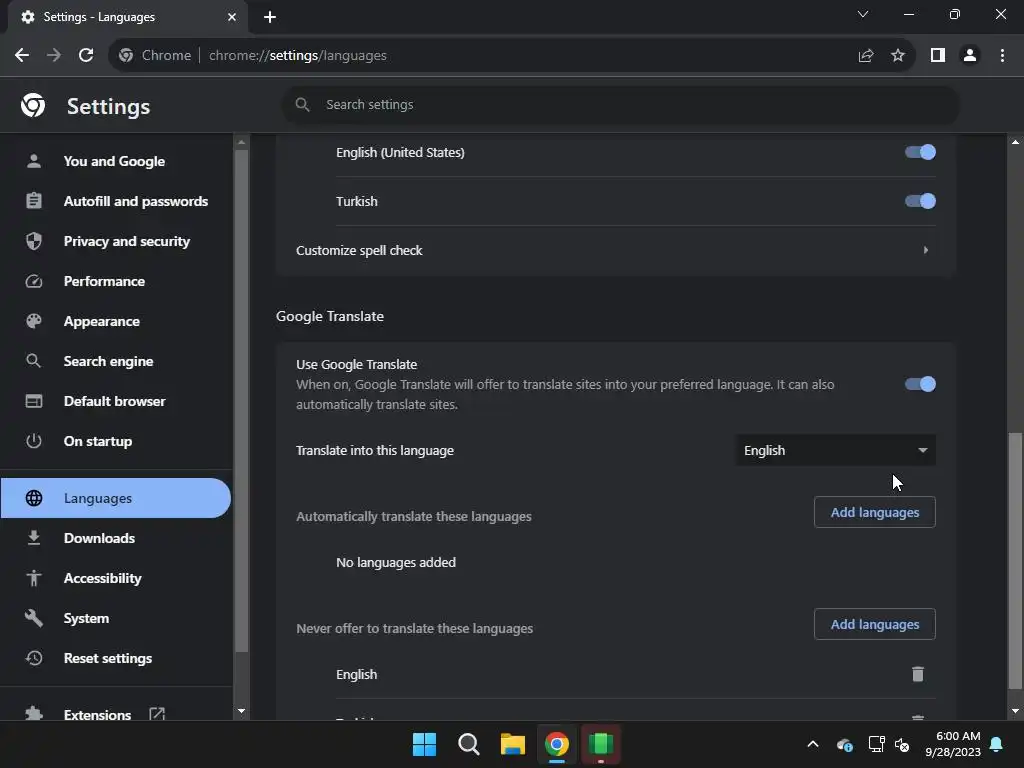Screen dimensions: 1024x768
Task: Disable the Use Google Translate switch
Action: coord(920,384)
